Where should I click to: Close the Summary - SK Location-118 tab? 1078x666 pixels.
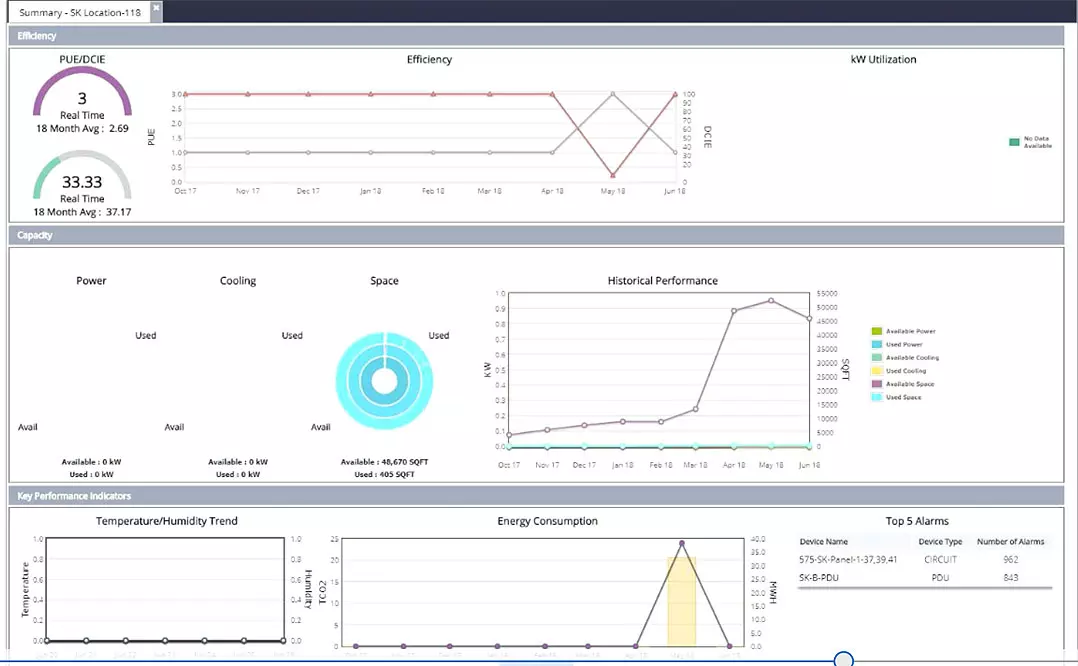pos(156,8)
